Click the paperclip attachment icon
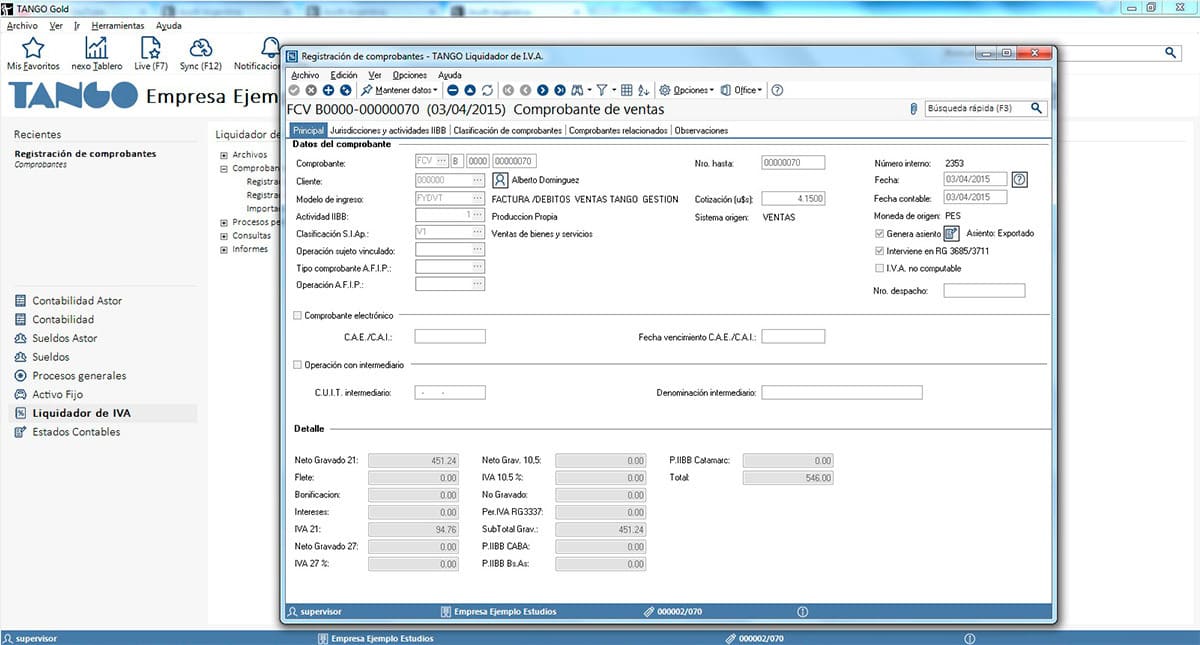 pos(913,109)
